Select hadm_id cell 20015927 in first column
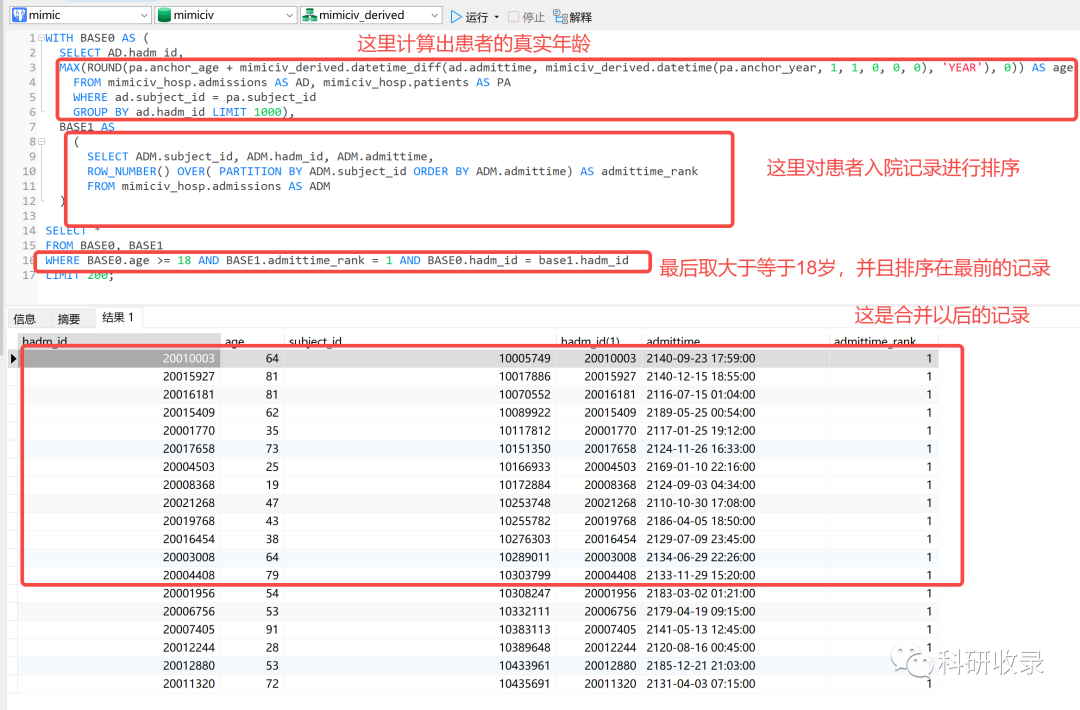 119,377
